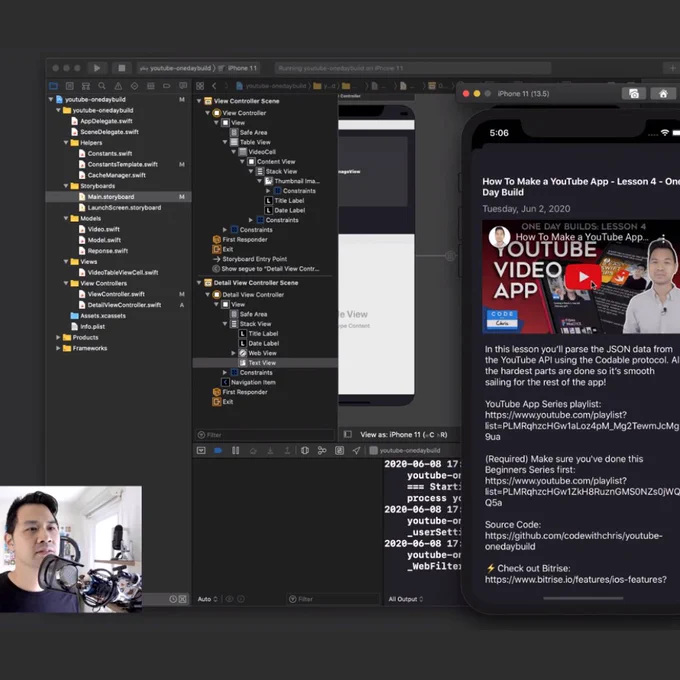Click the document outline Filter field
The image size is (680, 680).
(265, 435)
